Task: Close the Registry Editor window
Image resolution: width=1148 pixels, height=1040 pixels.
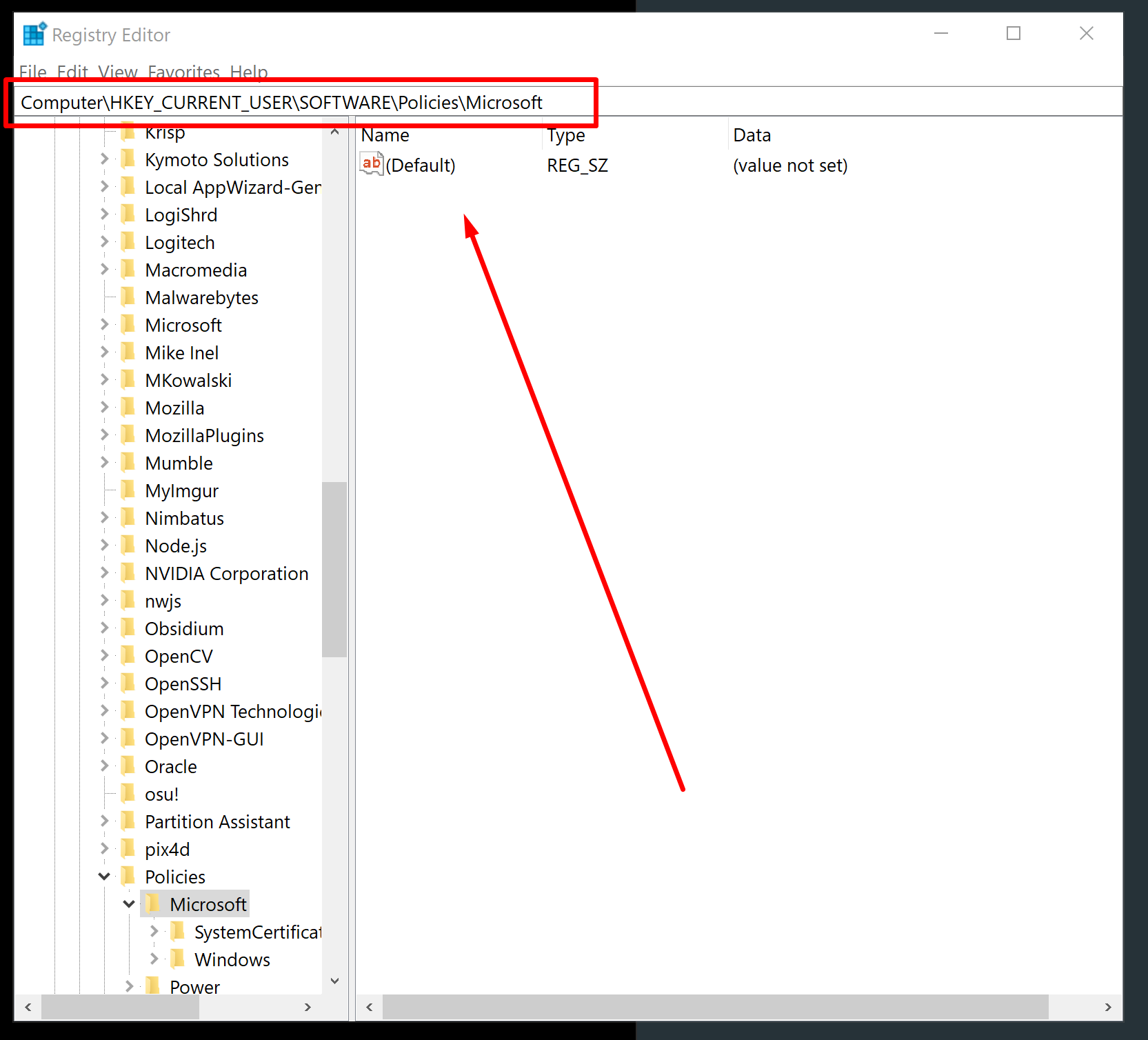Action: click(1087, 33)
